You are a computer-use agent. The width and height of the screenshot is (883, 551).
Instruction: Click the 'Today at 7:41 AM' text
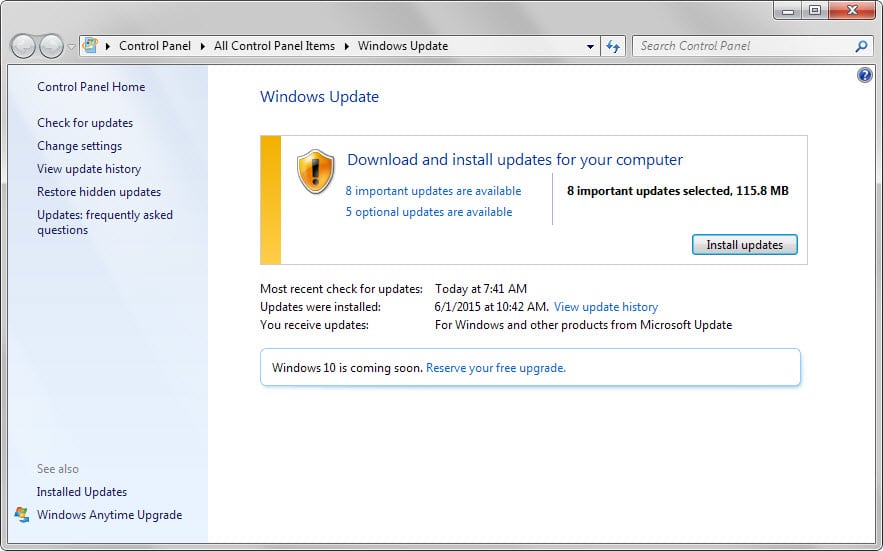tap(481, 289)
